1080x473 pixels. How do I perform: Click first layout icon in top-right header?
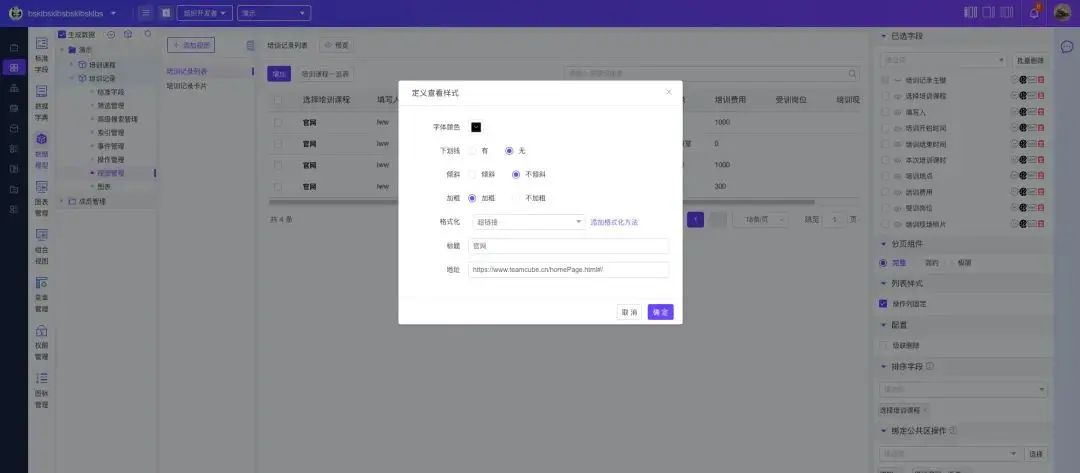[970, 12]
